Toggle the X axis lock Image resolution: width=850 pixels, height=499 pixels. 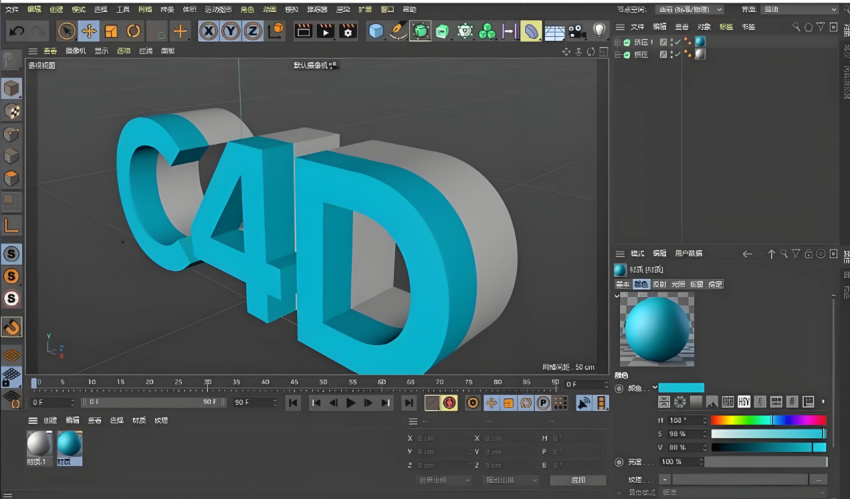(x=208, y=31)
